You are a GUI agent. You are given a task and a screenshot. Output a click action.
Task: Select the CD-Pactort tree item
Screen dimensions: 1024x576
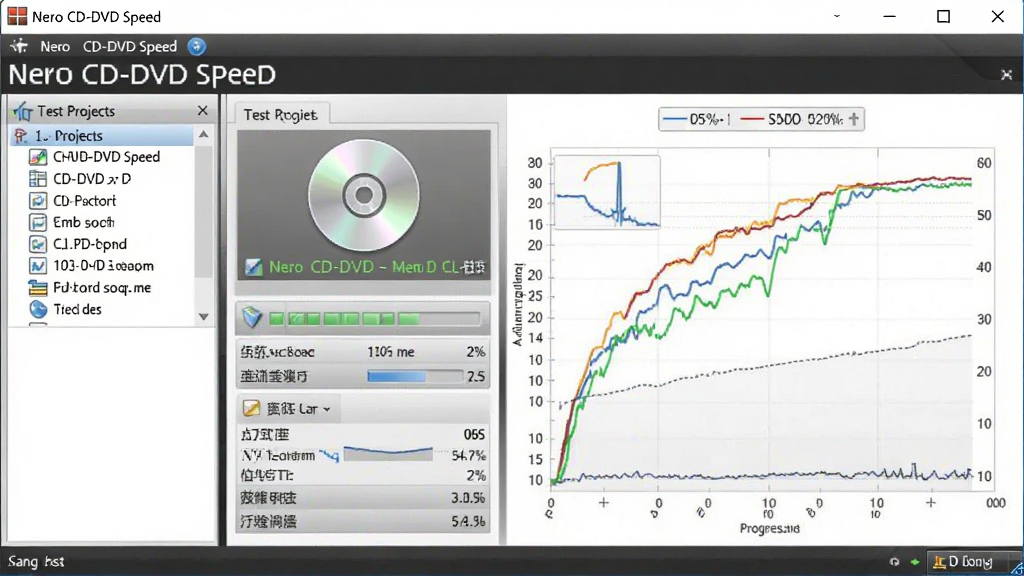(84, 200)
